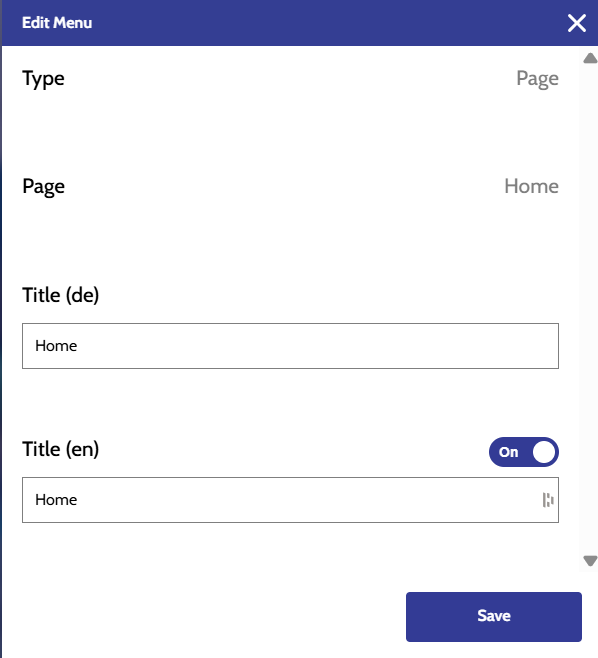
Task: Open the Type value showing Page
Action: [537, 78]
